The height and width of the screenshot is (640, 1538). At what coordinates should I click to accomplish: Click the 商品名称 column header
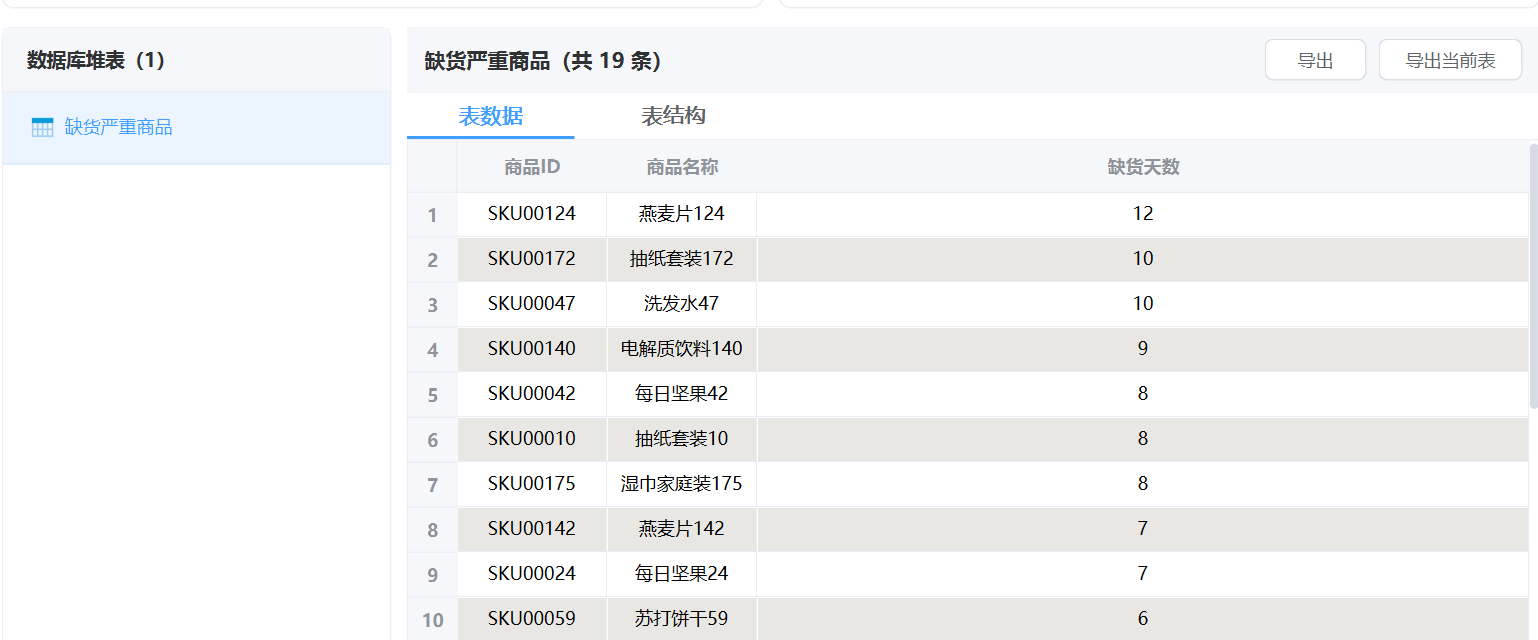[x=682, y=167]
